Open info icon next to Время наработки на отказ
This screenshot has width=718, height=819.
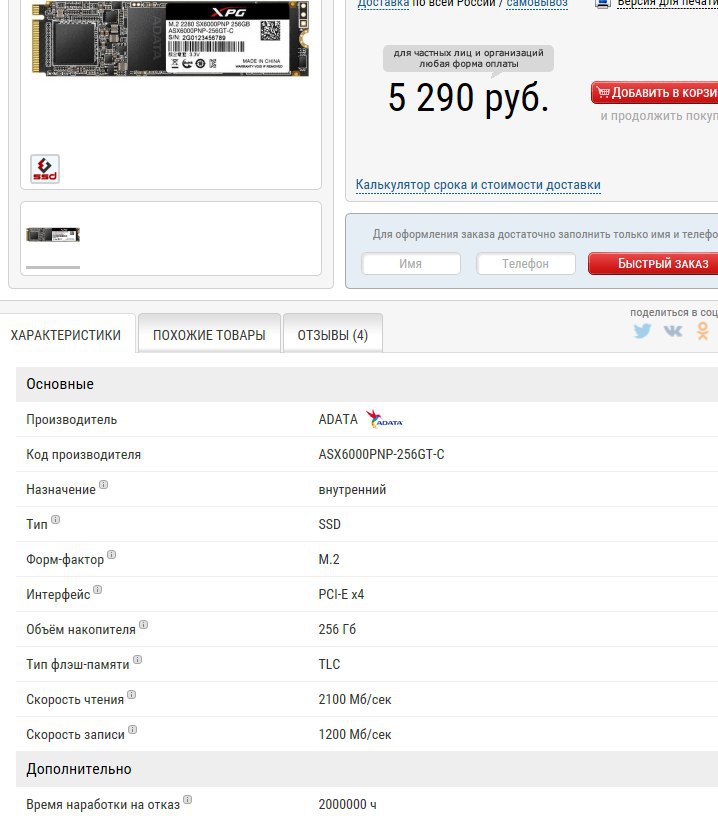(187, 799)
